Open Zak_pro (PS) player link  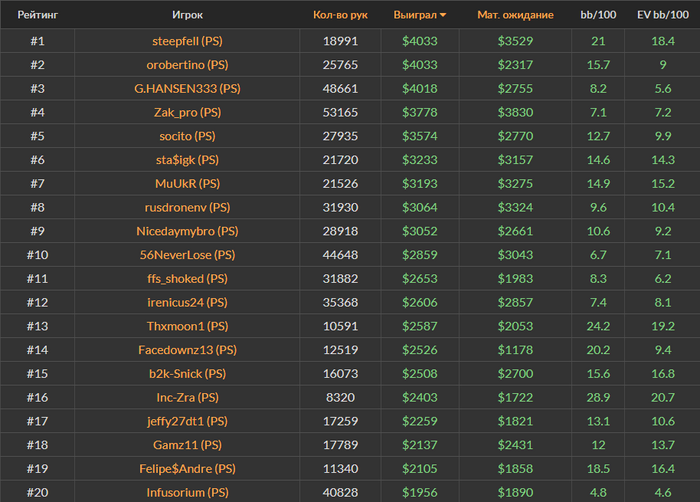click(x=187, y=112)
